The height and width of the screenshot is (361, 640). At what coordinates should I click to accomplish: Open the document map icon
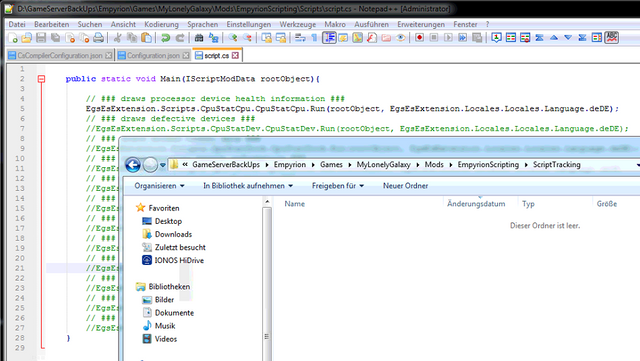click(357, 38)
